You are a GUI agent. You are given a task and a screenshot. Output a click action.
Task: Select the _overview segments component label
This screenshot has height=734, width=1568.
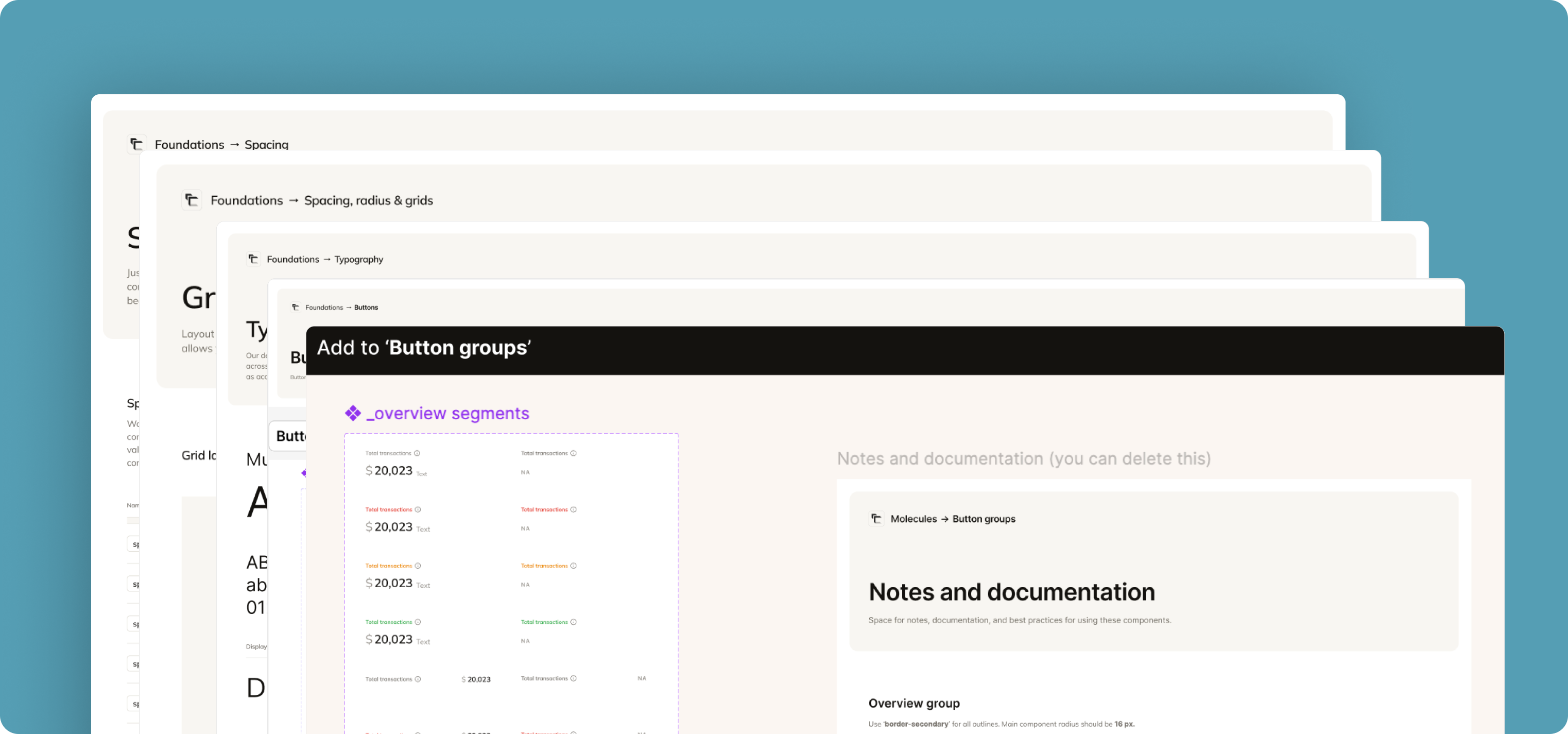tap(447, 413)
